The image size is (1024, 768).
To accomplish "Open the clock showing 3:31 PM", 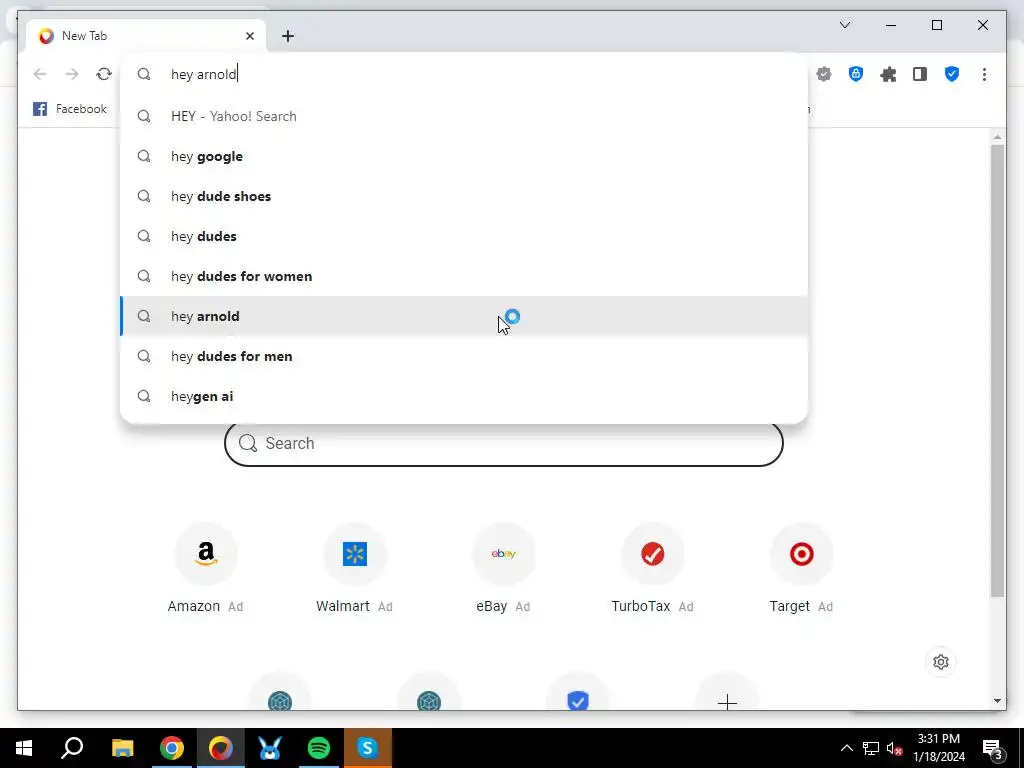I will pyautogui.click(x=938, y=748).
